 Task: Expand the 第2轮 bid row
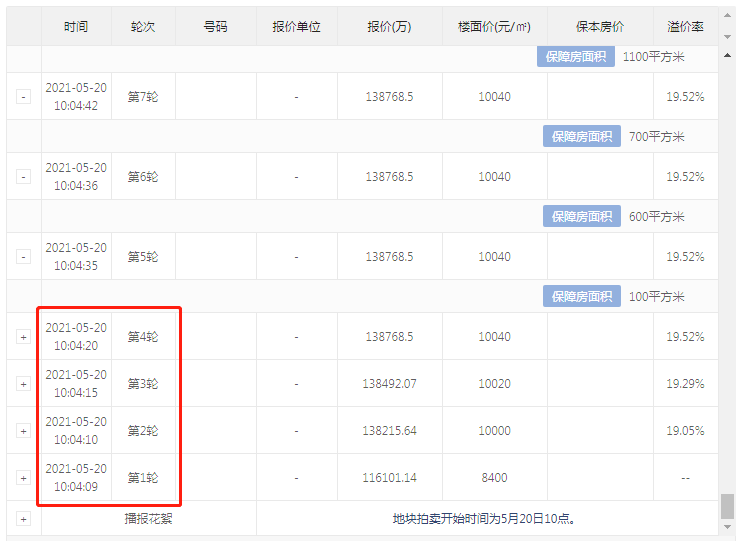[x=23, y=431]
